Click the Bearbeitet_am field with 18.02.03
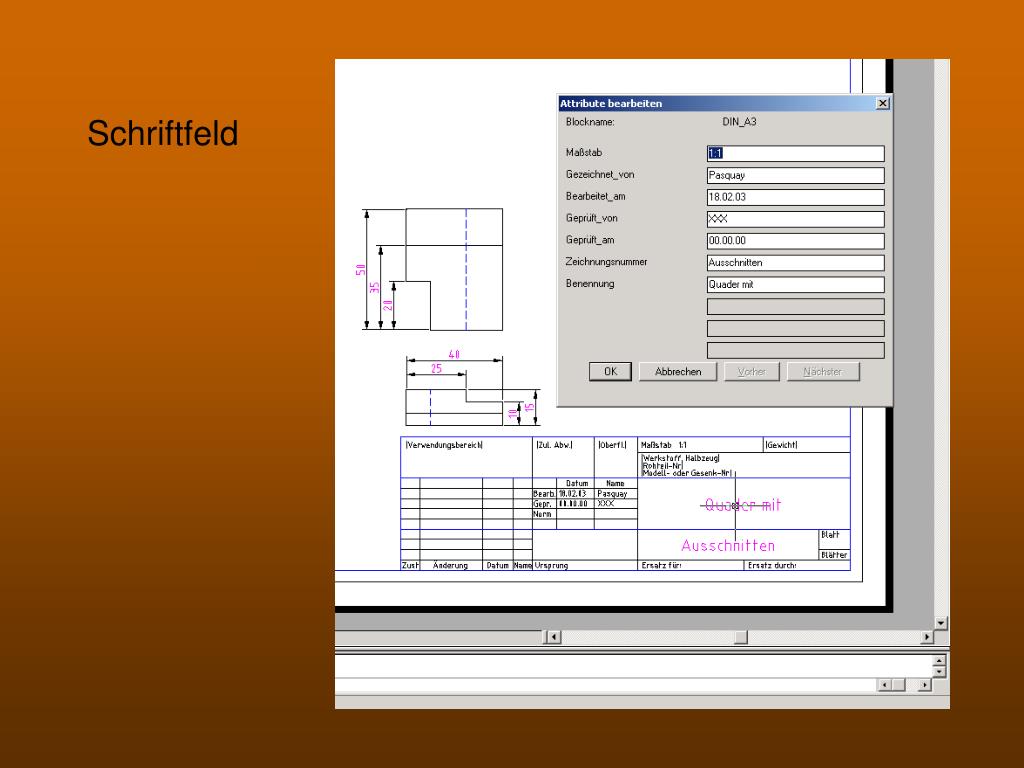 click(795, 197)
